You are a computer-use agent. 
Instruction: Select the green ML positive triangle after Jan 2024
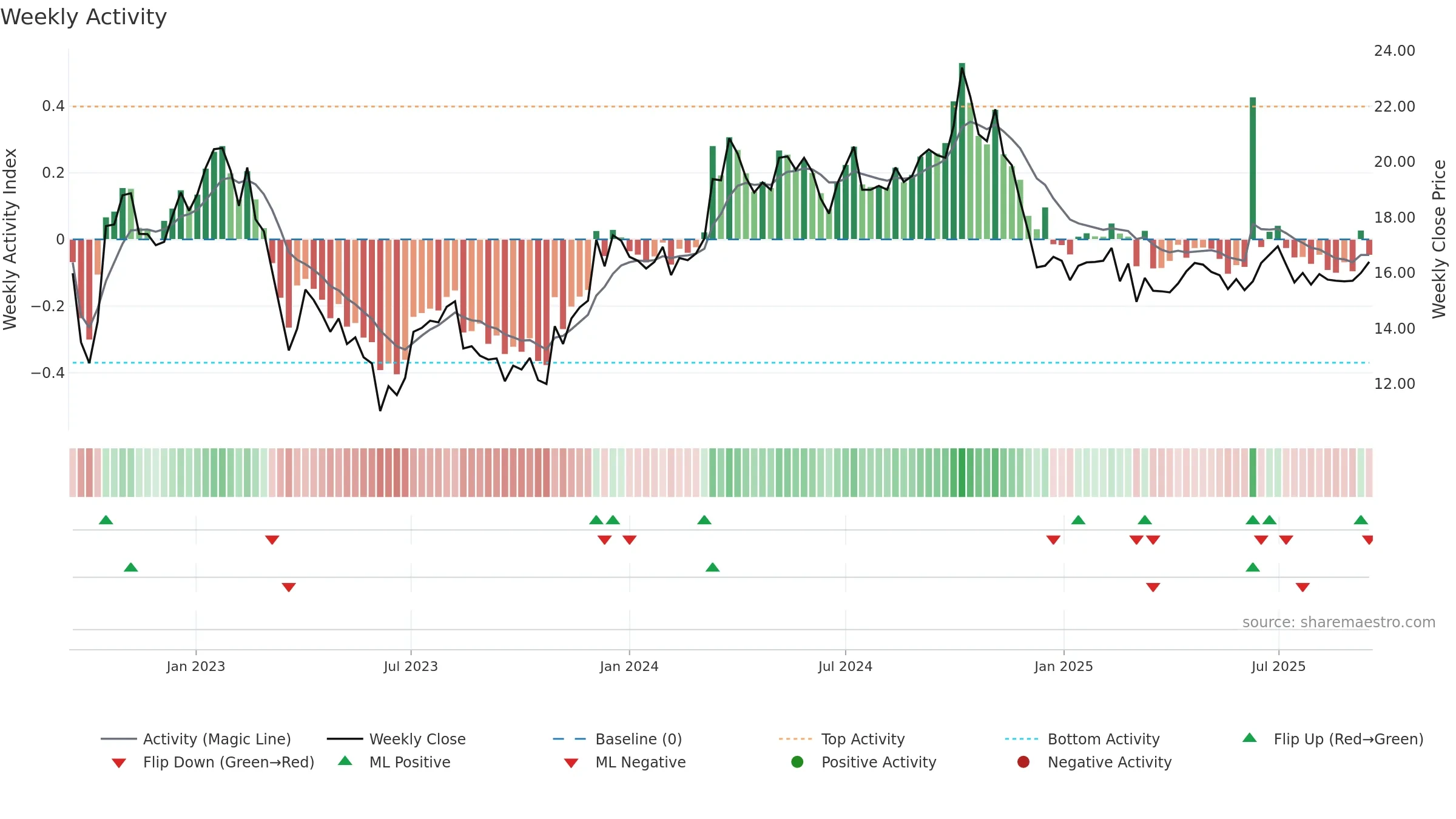(x=713, y=567)
